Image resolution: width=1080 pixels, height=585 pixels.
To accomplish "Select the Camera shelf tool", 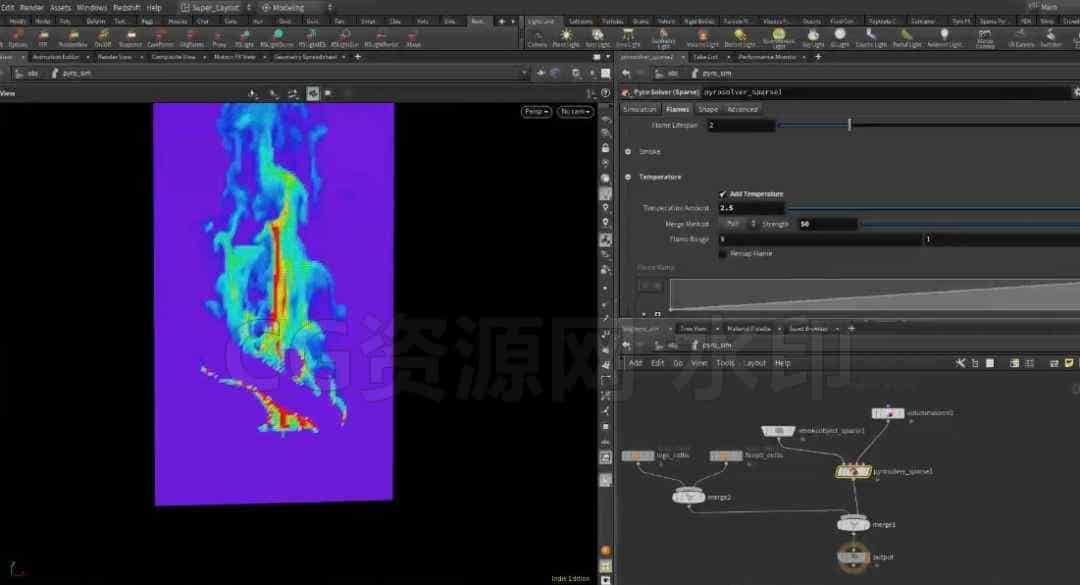I will 537,38.
